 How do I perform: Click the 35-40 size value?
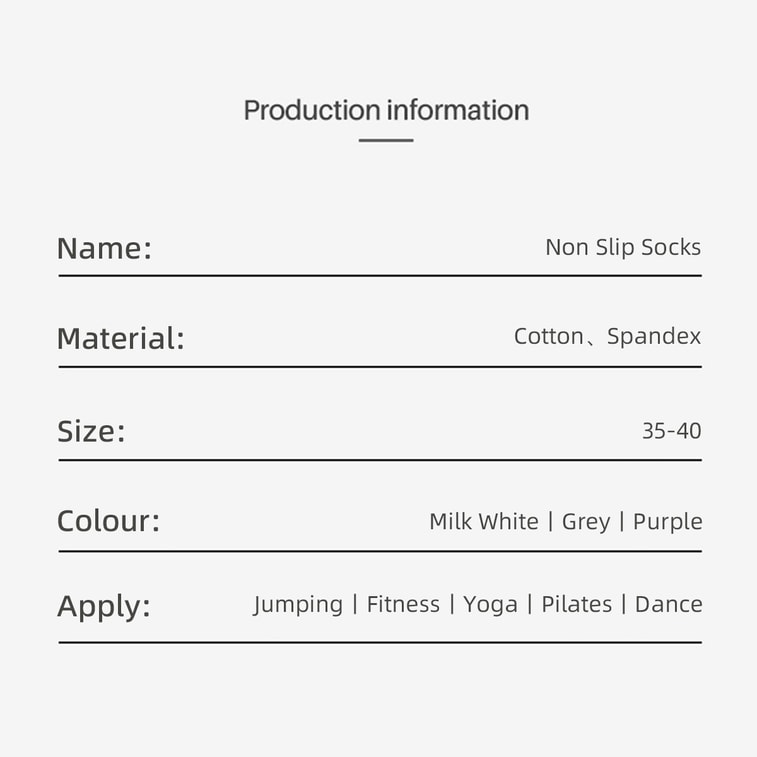pos(671,431)
